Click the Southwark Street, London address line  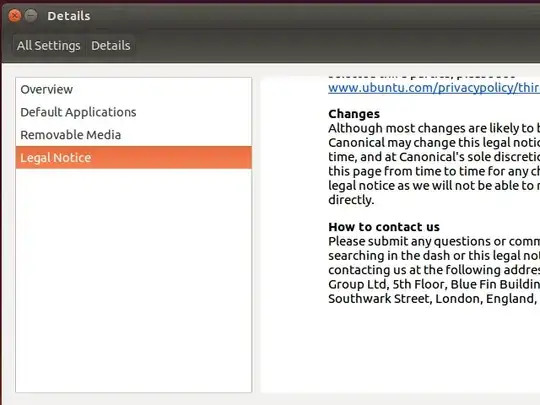[434, 299]
